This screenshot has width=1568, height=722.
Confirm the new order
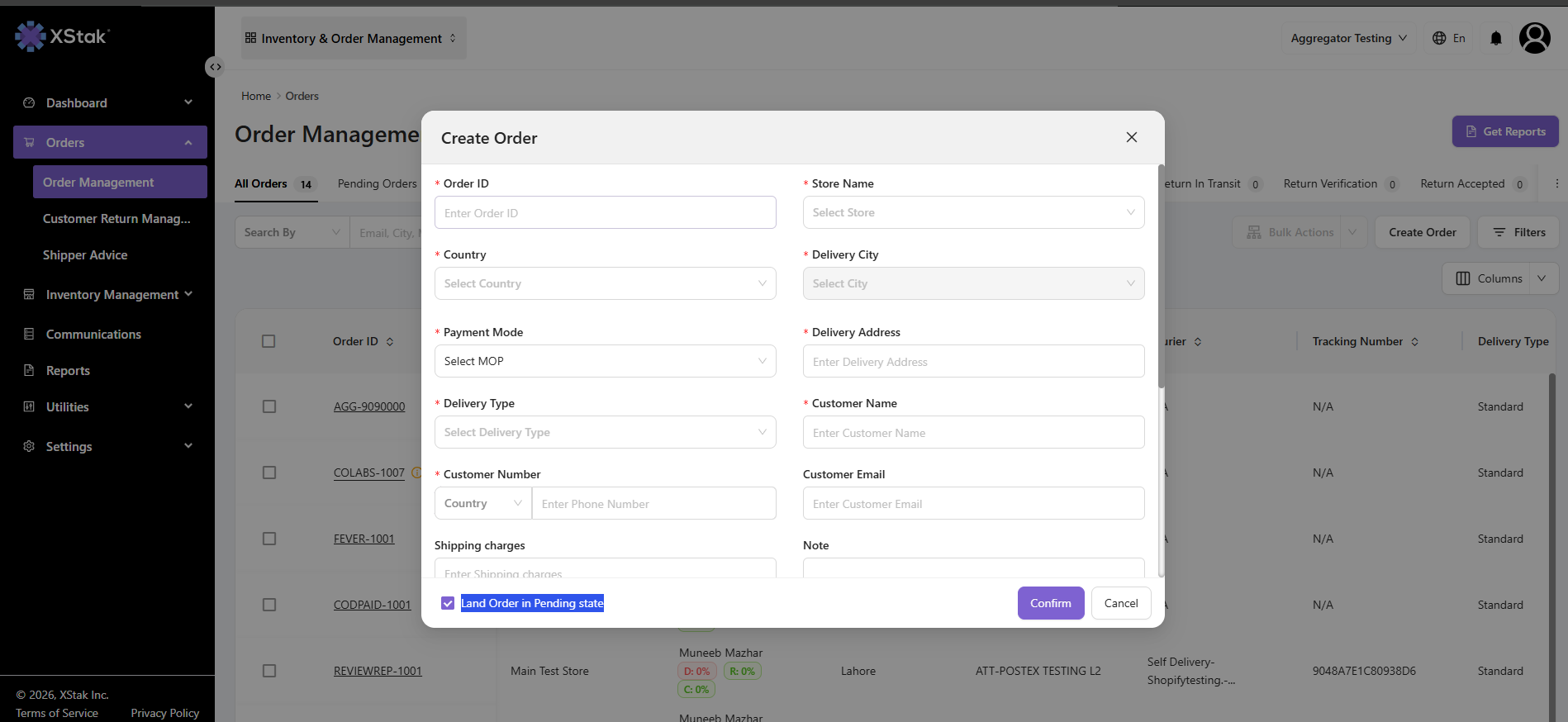[1051, 603]
